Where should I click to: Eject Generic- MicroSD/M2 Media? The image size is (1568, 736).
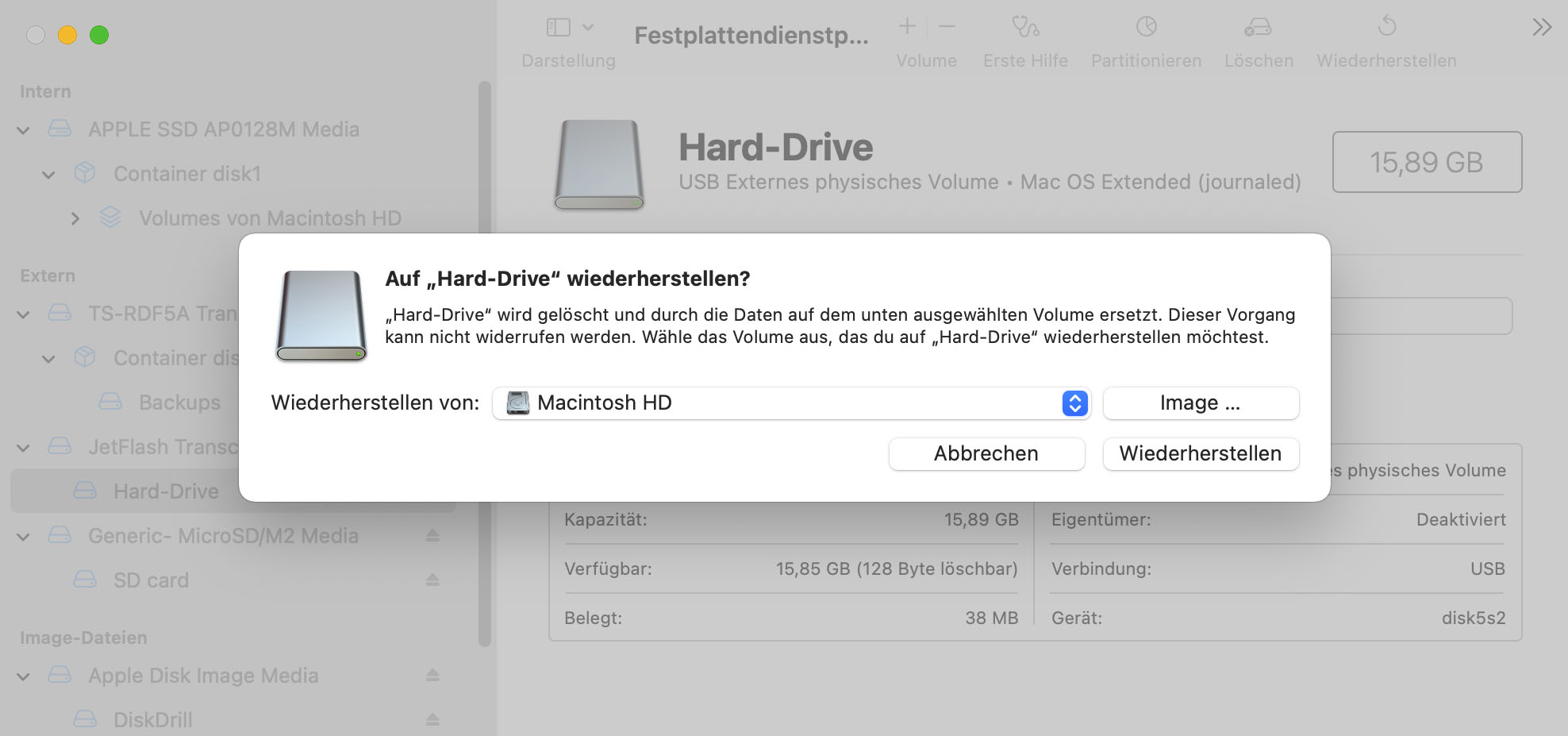432,536
